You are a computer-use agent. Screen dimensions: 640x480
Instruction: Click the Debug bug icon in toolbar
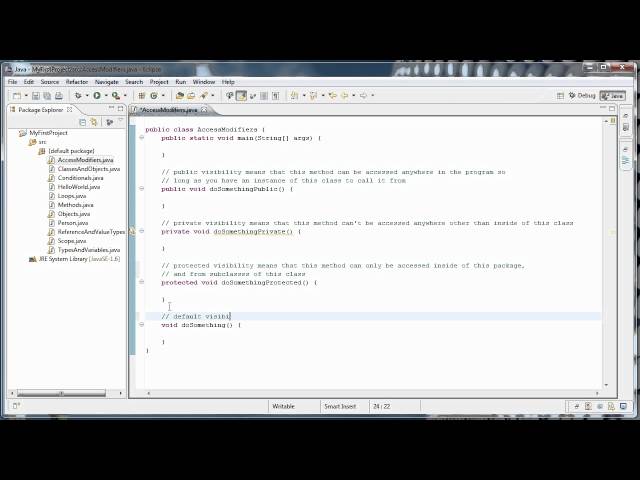point(78,96)
